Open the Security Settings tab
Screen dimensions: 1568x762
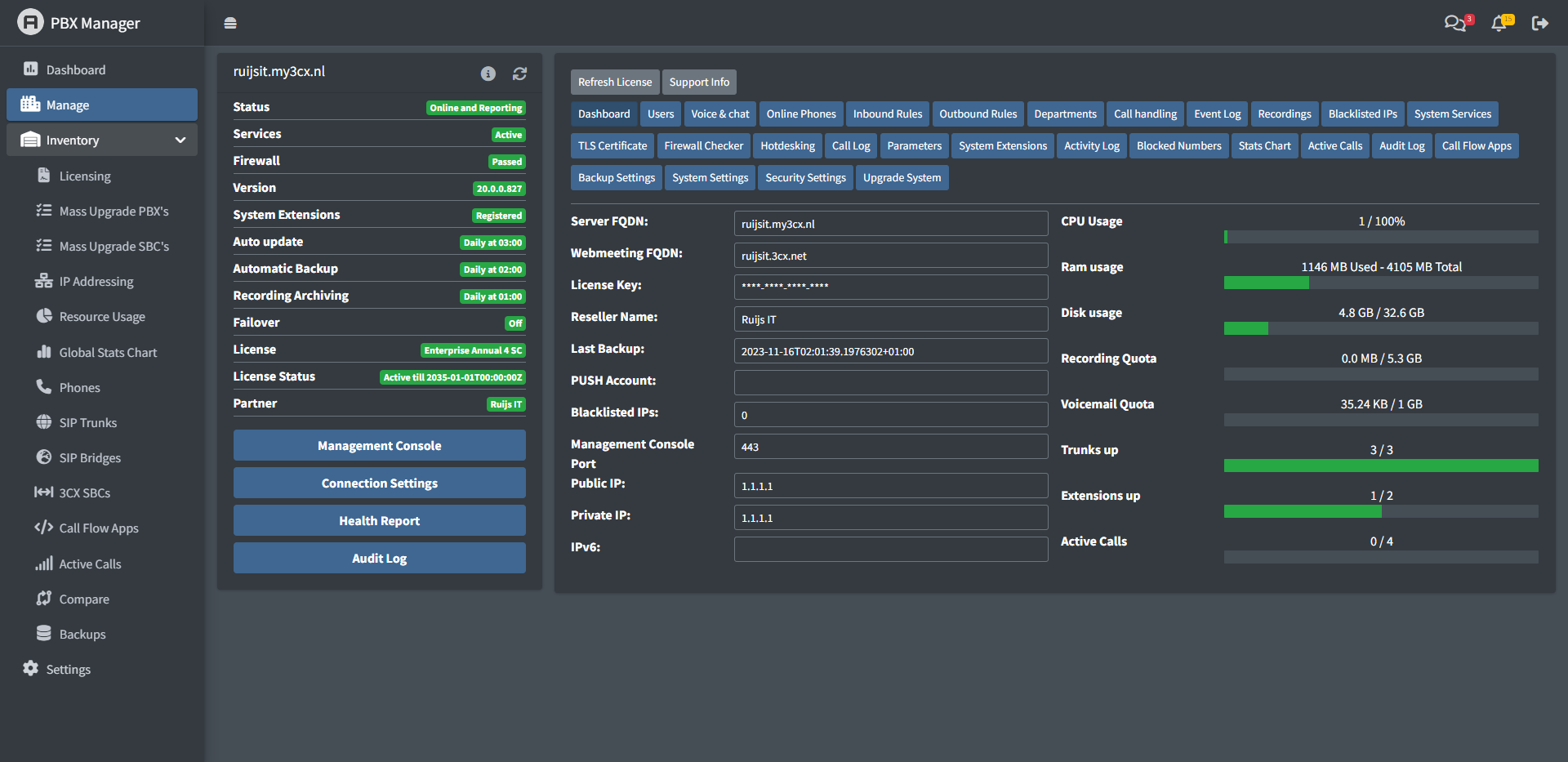coord(805,177)
